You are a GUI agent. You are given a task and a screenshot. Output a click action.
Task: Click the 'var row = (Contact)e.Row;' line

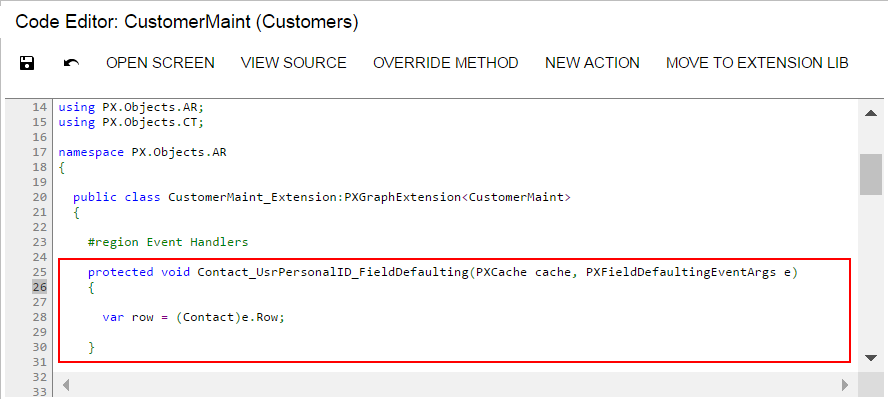point(201,317)
